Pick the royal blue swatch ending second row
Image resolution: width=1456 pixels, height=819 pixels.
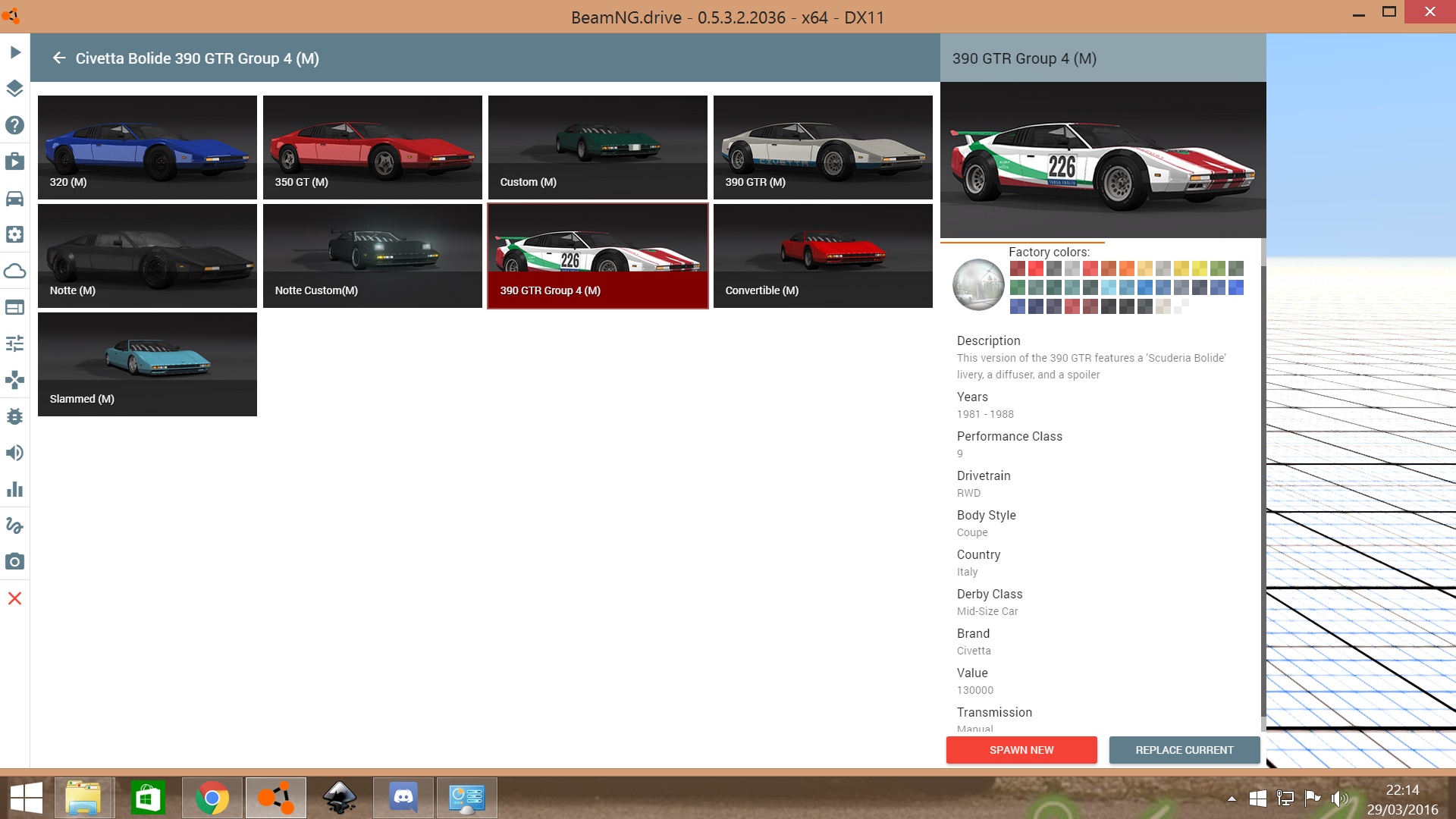click(1236, 287)
